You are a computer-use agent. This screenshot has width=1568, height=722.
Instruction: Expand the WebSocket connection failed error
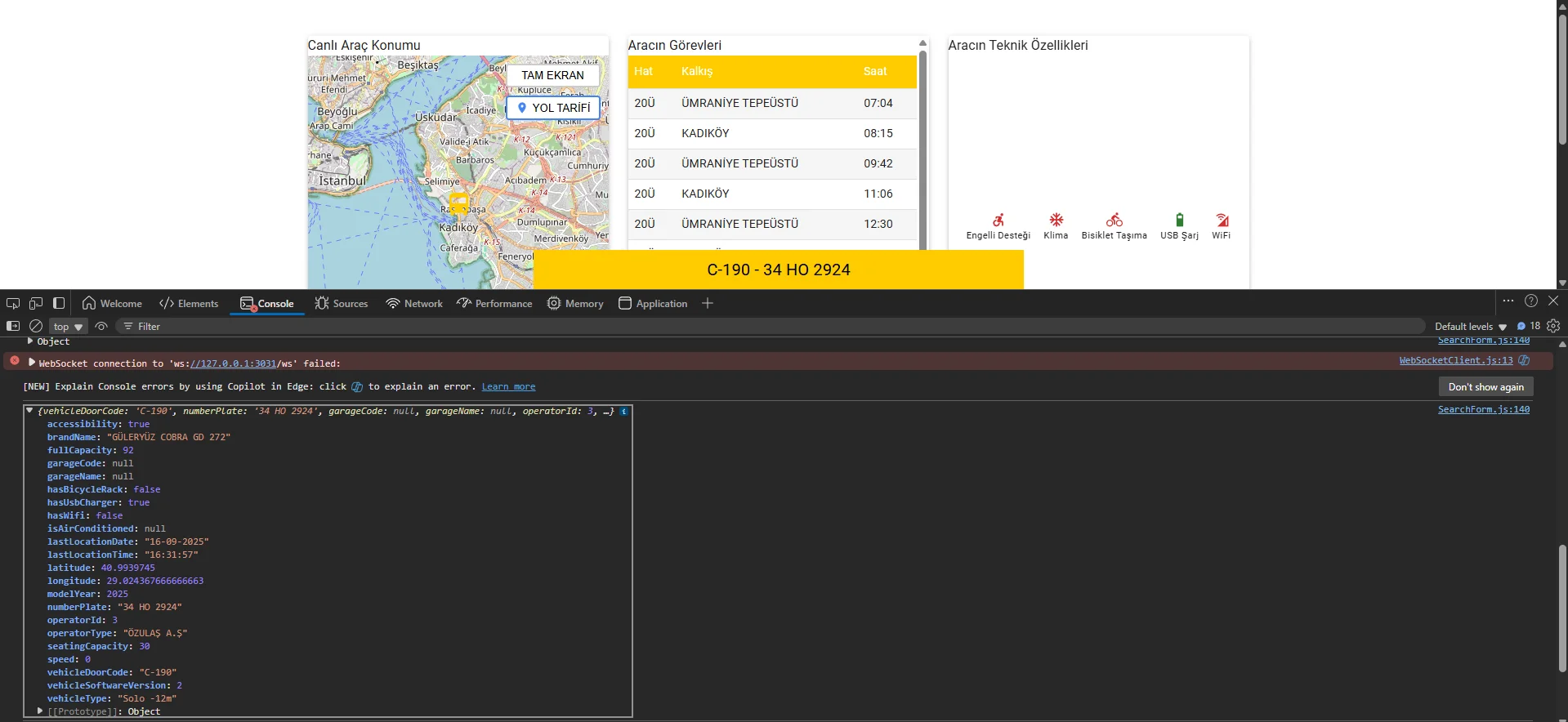click(x=32, y=363)
